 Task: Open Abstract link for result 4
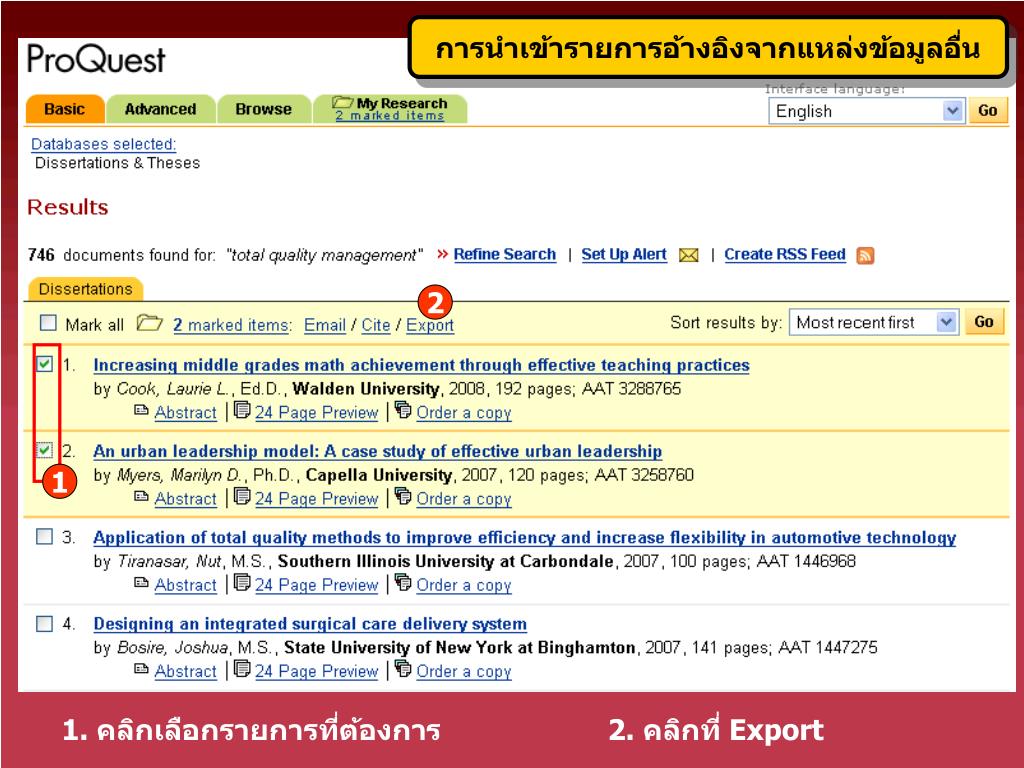185,671
